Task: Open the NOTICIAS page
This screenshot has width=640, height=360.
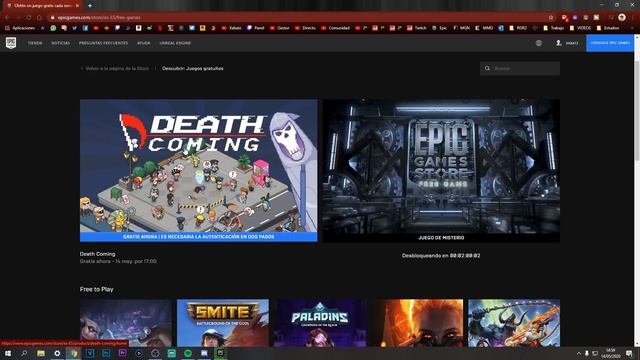Action: pyautogui.click(x=61, y=43)
